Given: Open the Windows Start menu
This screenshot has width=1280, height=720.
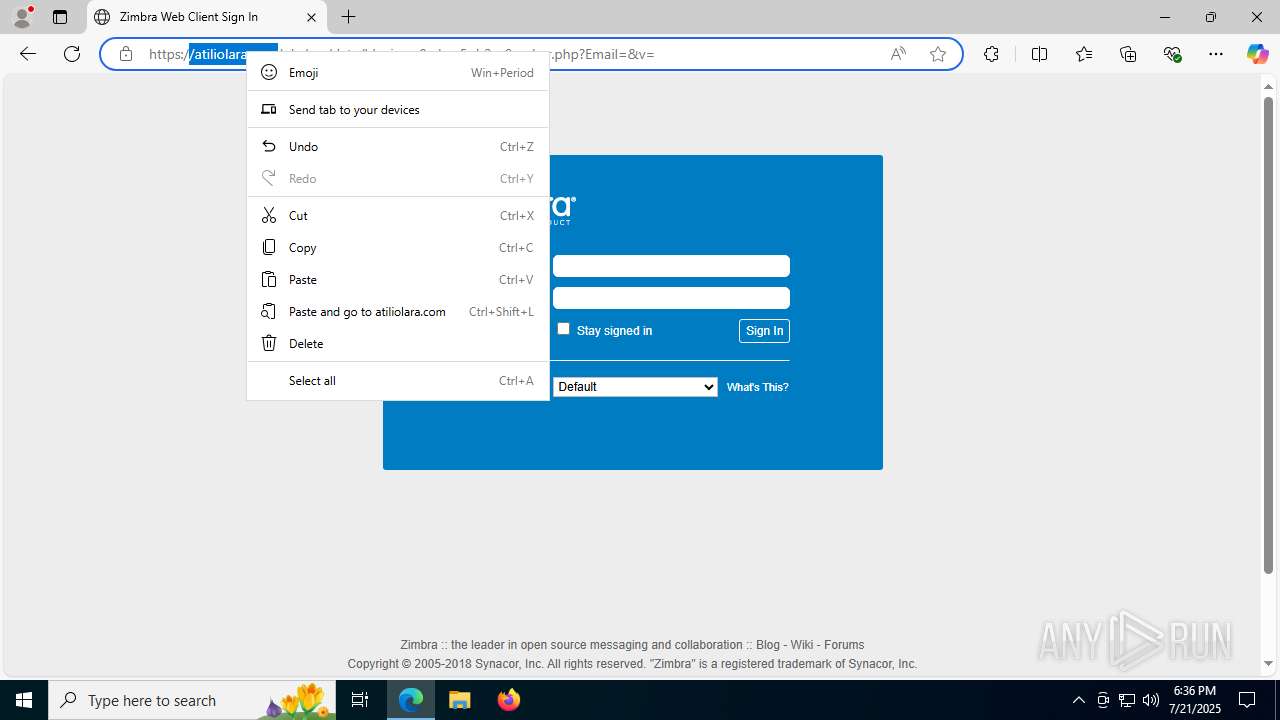Looking at the screenshot, I should (x=24, y=700).
